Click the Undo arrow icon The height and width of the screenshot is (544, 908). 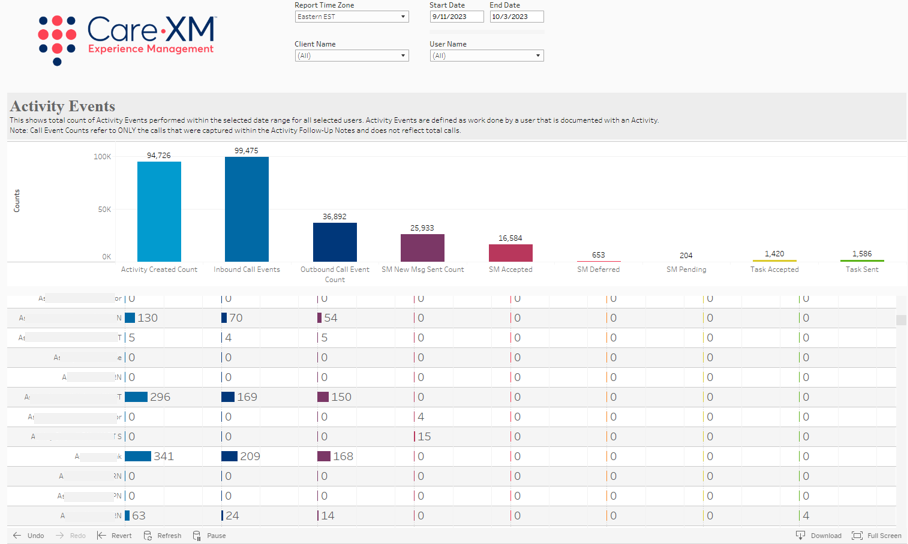click(17, 536)
